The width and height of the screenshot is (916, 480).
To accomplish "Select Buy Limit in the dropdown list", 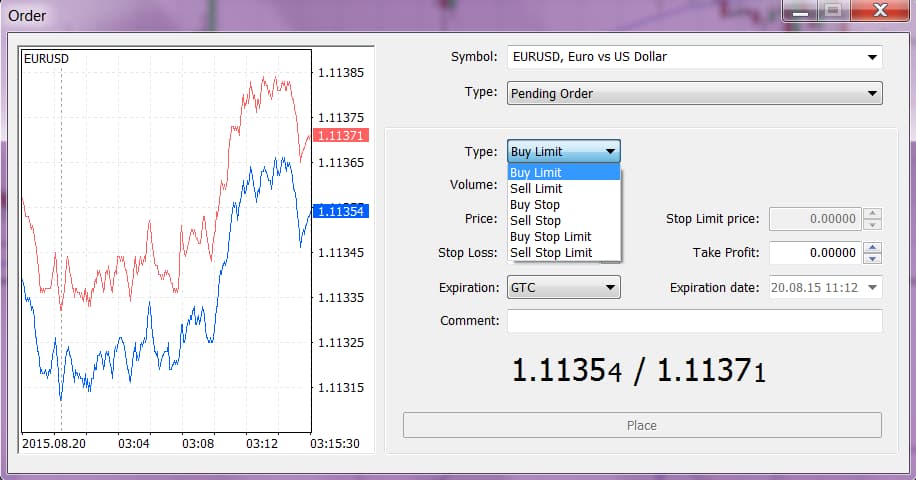I will point(564,172).
